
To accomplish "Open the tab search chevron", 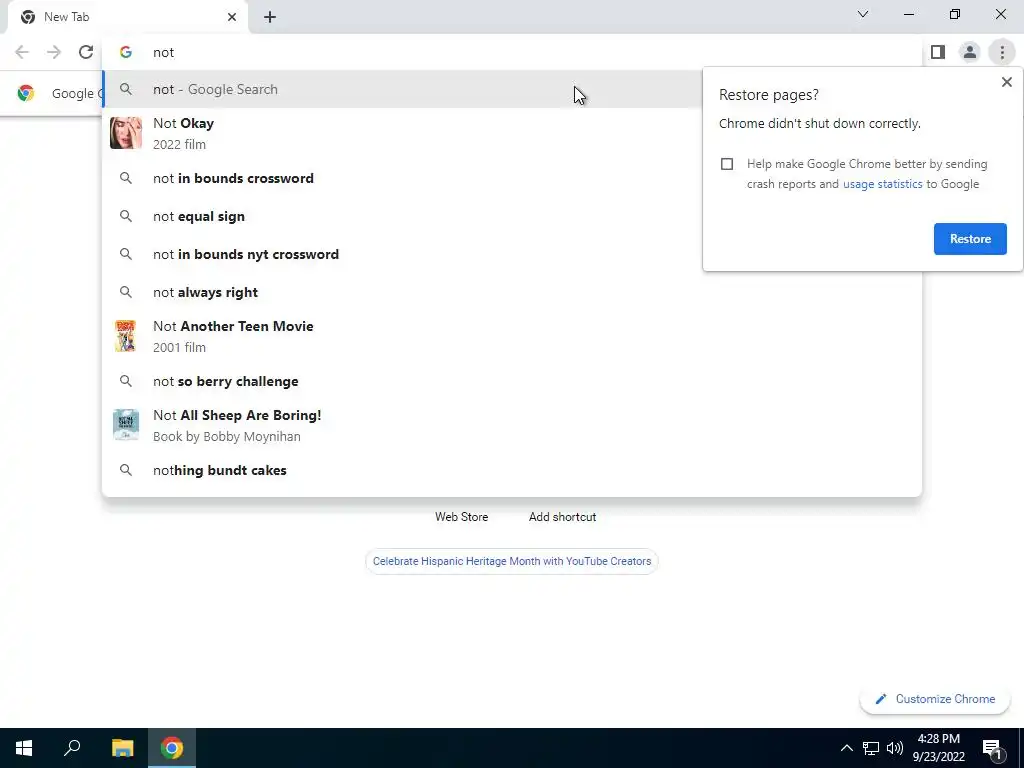I will [863, 14].
